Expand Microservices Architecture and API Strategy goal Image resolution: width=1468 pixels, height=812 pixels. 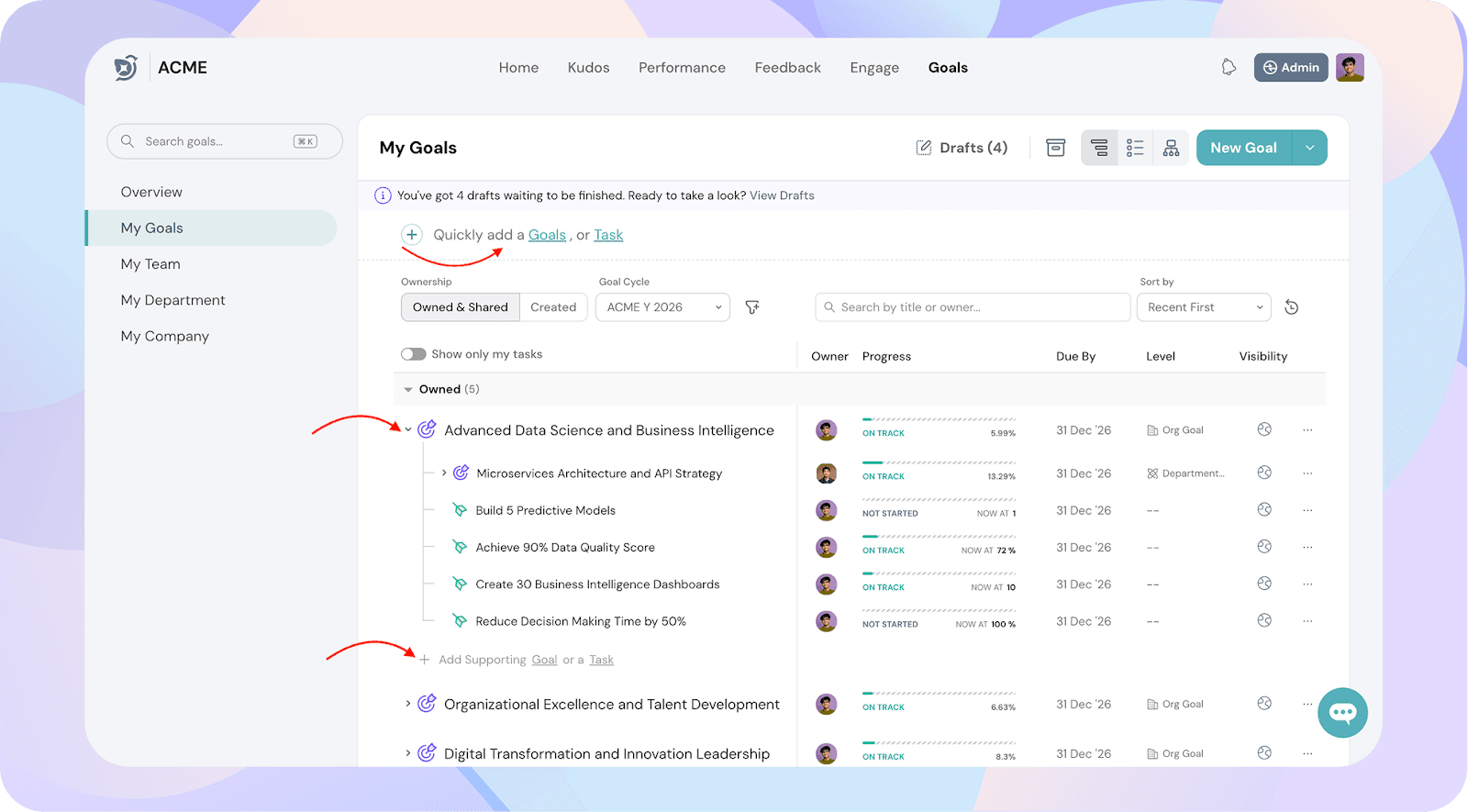pyautogui.click(x=444, y=473)
